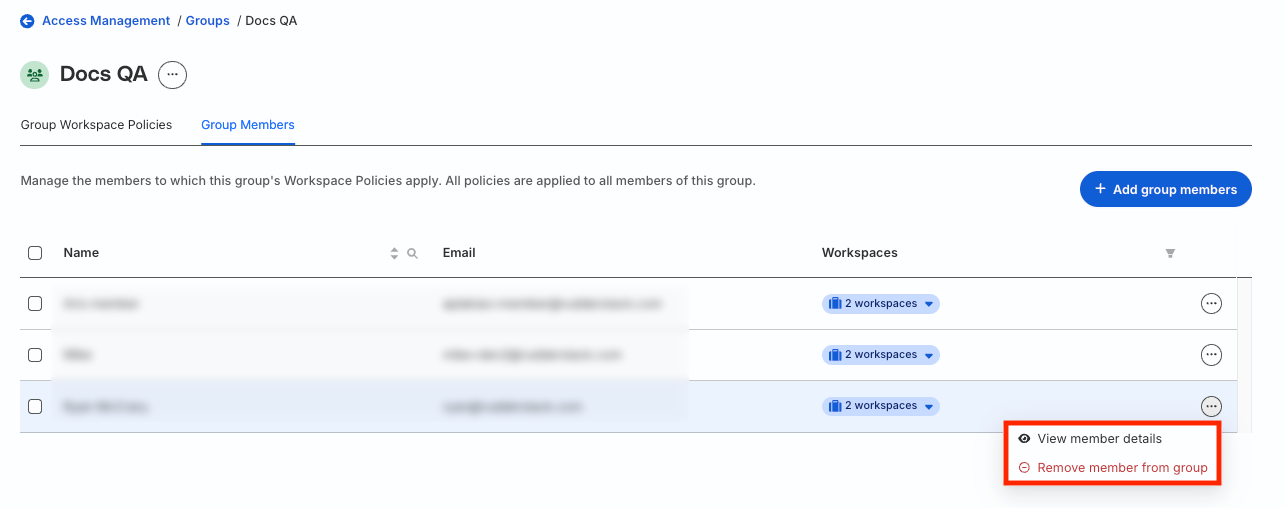The height and width of the screenshot is (508, 1285).
Task: Expand second row's 2 workspaces dropdown
Action: 881,355
